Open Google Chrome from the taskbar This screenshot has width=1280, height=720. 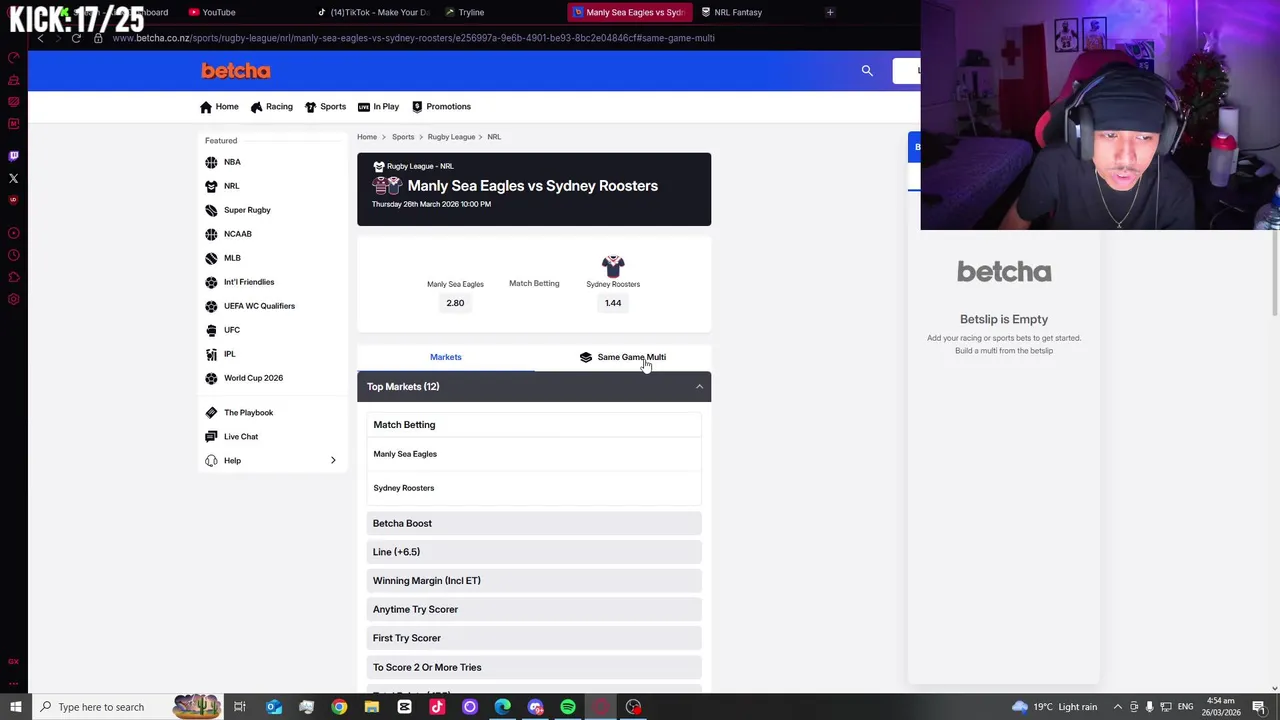[x=339, y=707]
